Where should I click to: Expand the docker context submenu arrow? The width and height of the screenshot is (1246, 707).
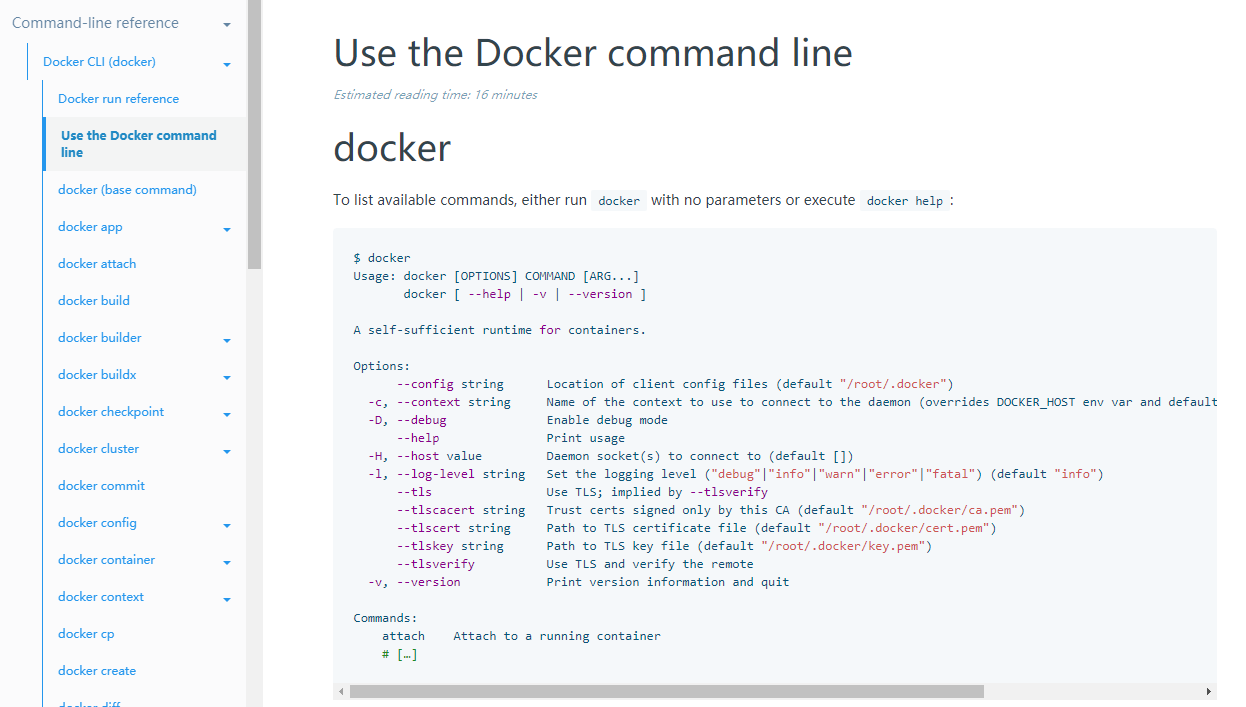(227, 600)
